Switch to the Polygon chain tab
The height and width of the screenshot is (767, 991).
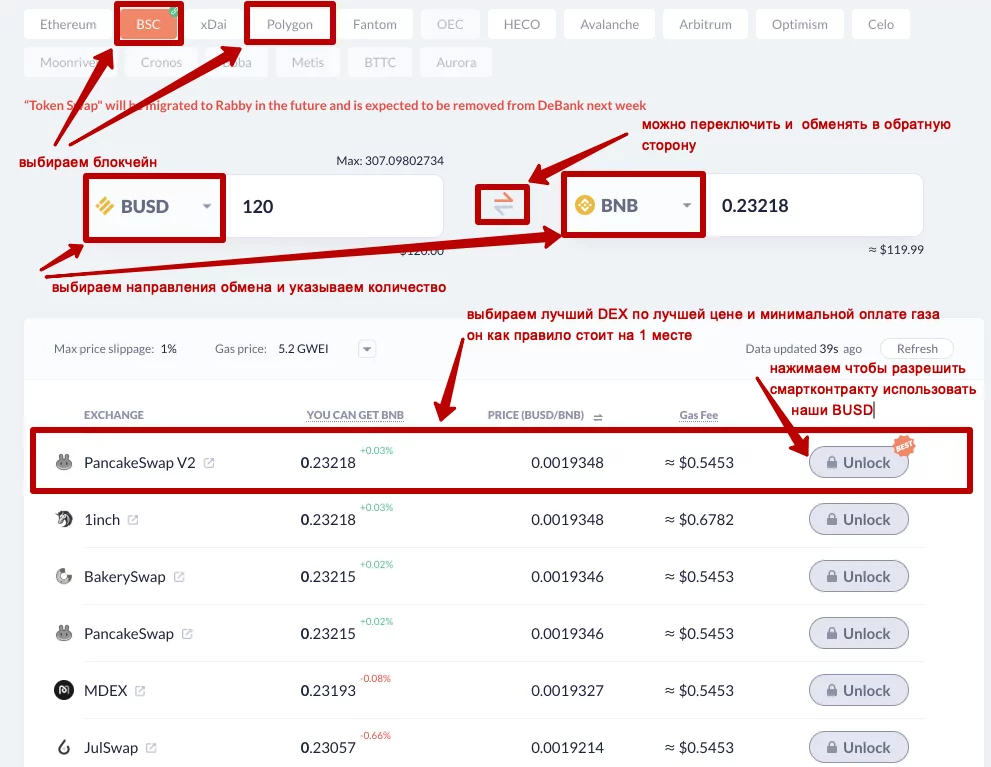click(x=289, y=25)
